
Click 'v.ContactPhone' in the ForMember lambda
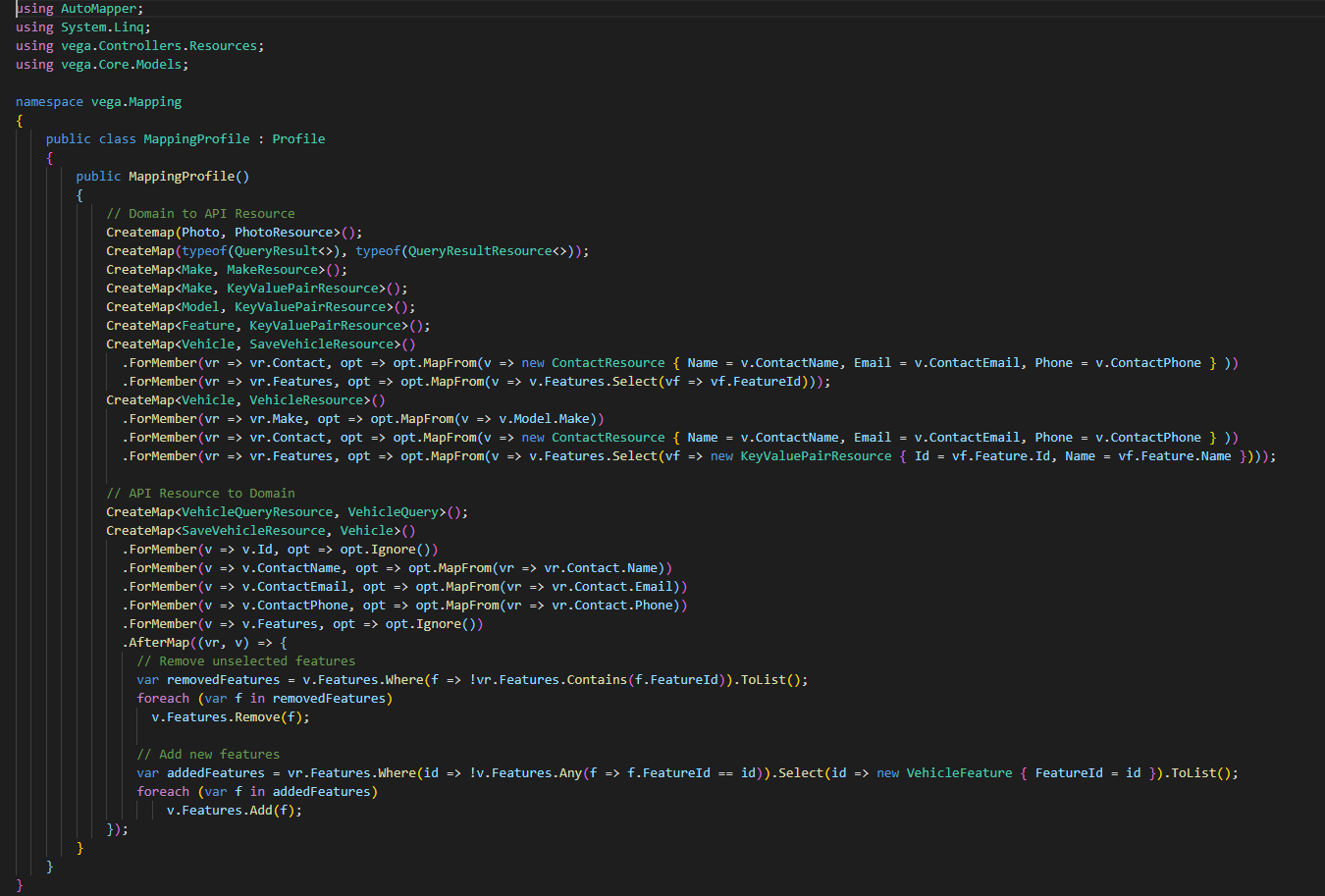coord(294,606)
